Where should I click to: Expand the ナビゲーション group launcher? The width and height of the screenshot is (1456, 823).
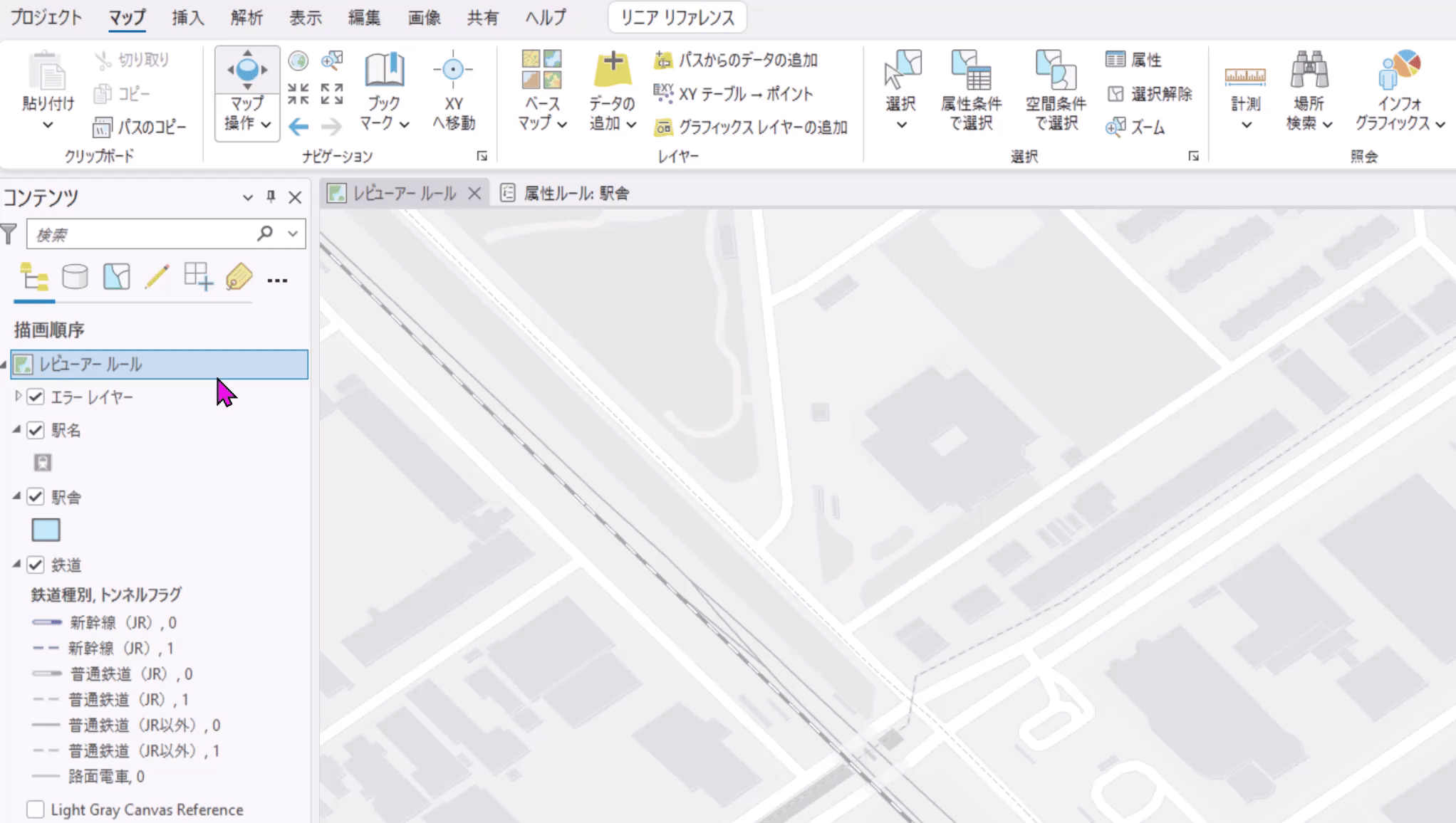tap(482, 157)
